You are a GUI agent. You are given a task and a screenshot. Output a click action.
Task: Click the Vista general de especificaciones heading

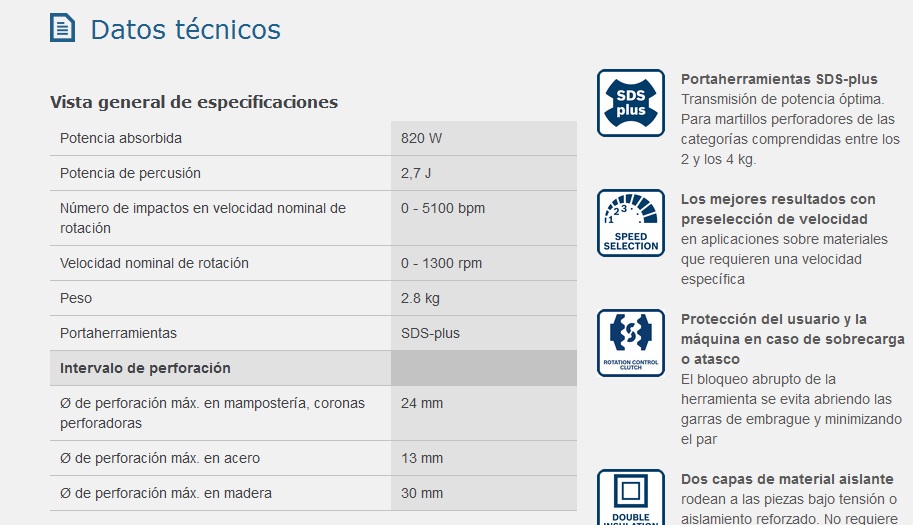point(194,102)
